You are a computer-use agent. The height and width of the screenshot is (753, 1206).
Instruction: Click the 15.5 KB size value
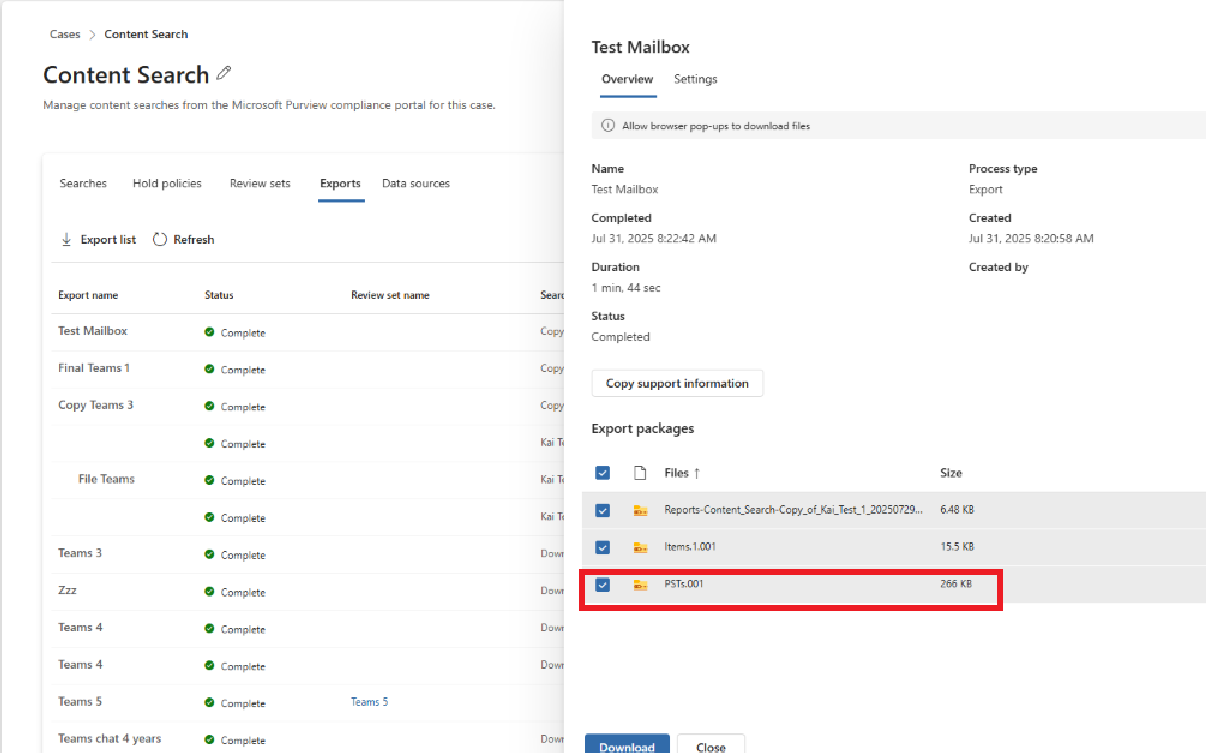click(957, 547)
